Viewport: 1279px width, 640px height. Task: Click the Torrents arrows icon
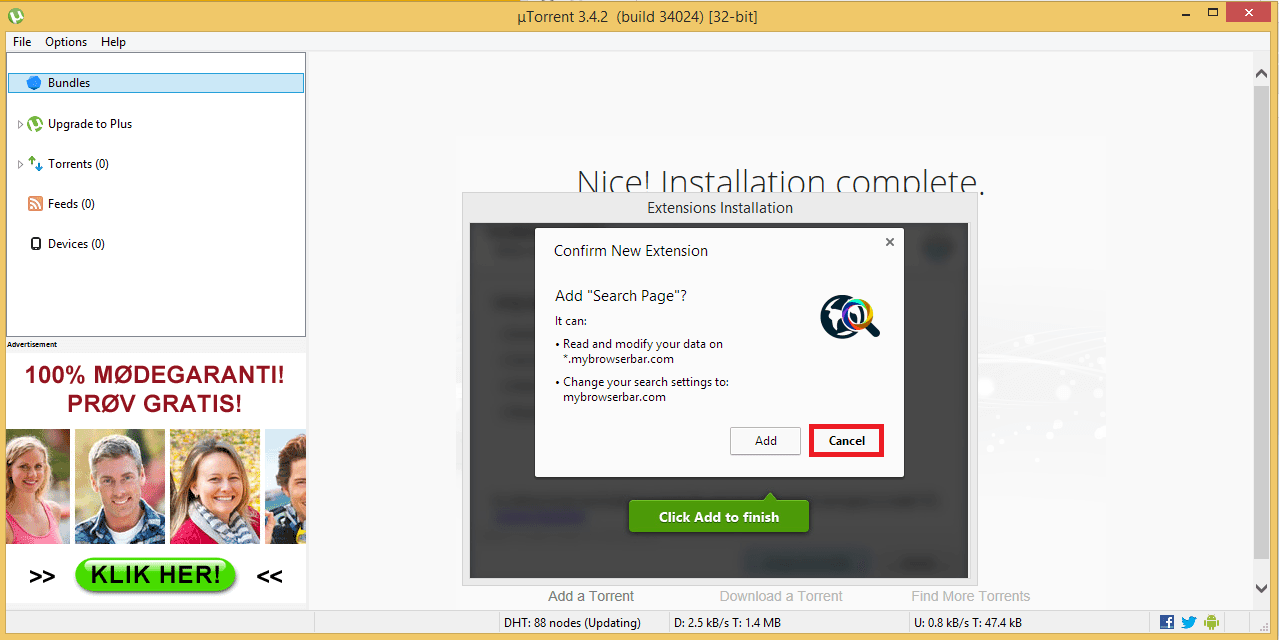point(35,164)
